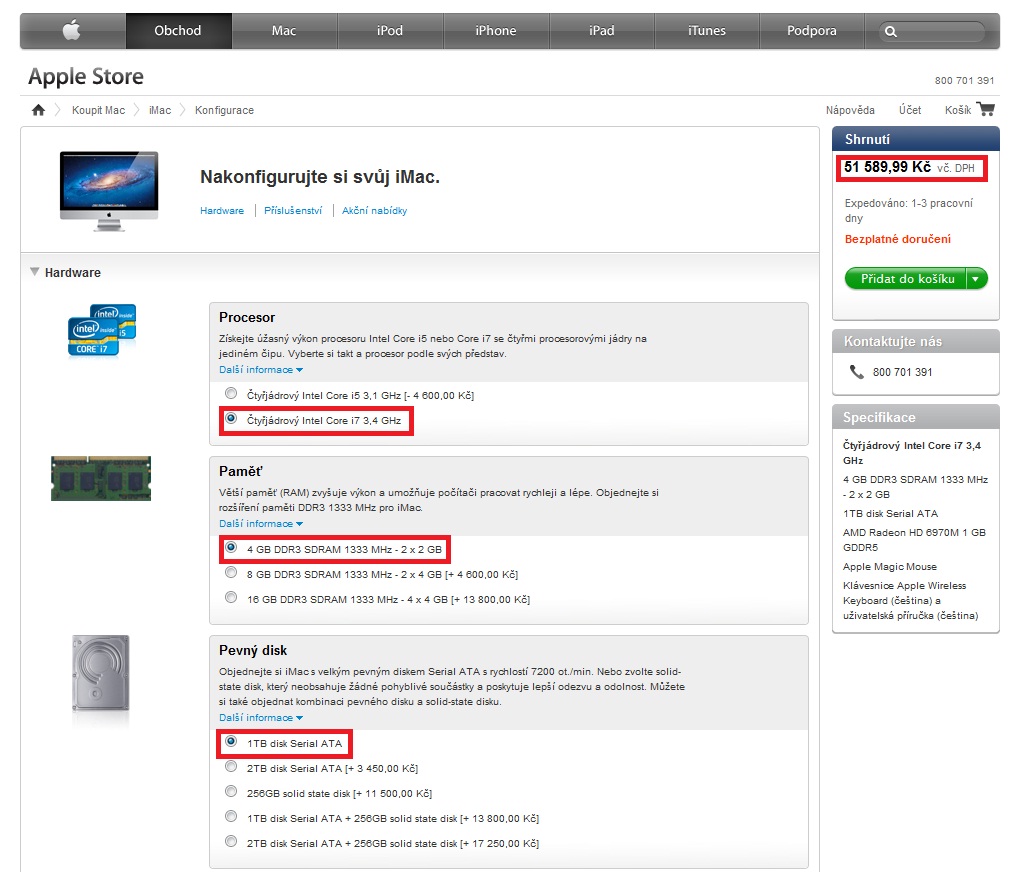Open the Obchod tab
Viewport: 1009px width, 872px height.
[178, 30]
